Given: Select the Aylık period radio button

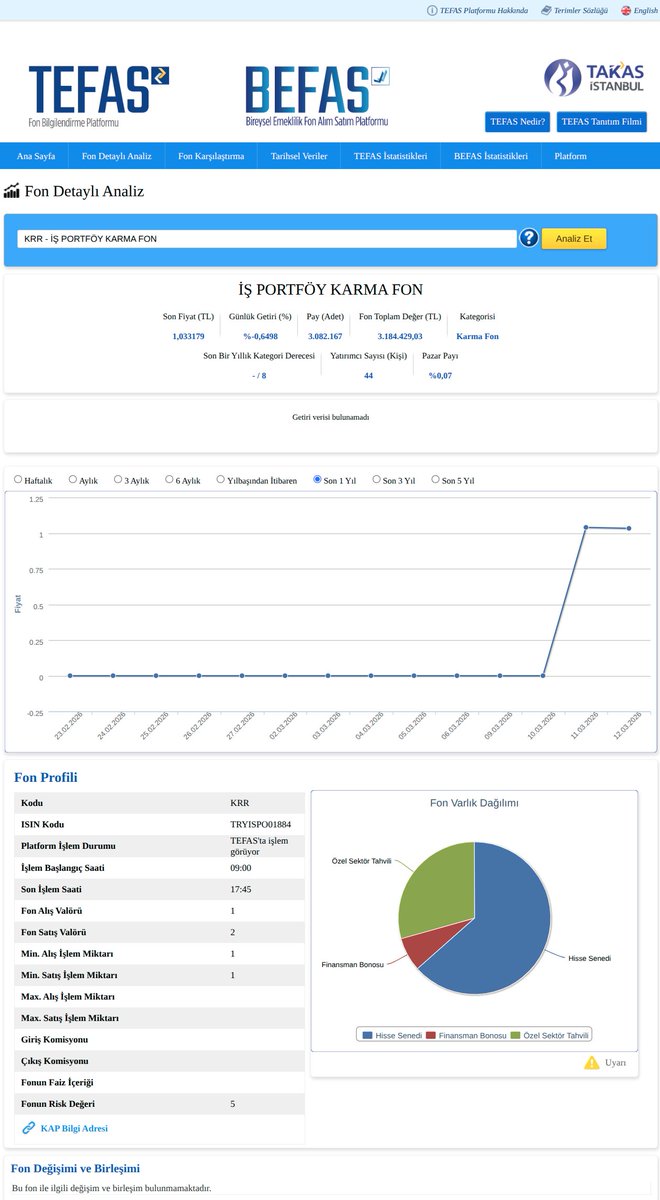Looking at the screenshot, I should click(73, 480).
